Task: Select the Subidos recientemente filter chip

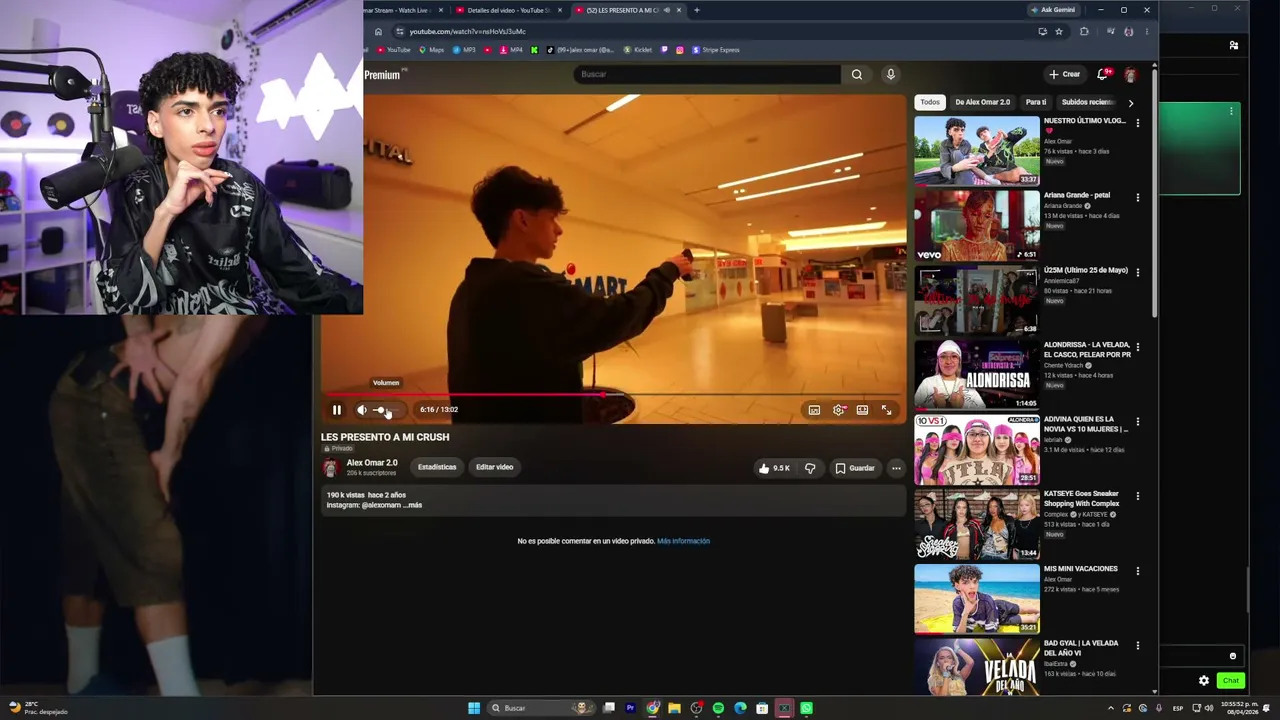Action: (1088, 102)
